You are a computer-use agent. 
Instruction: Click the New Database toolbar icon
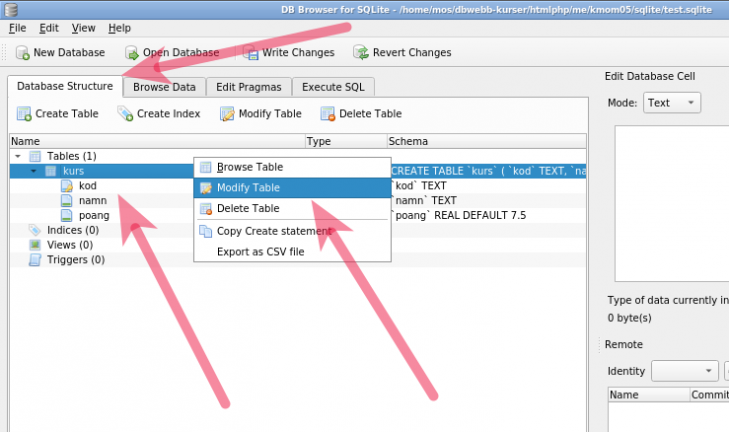23,53
